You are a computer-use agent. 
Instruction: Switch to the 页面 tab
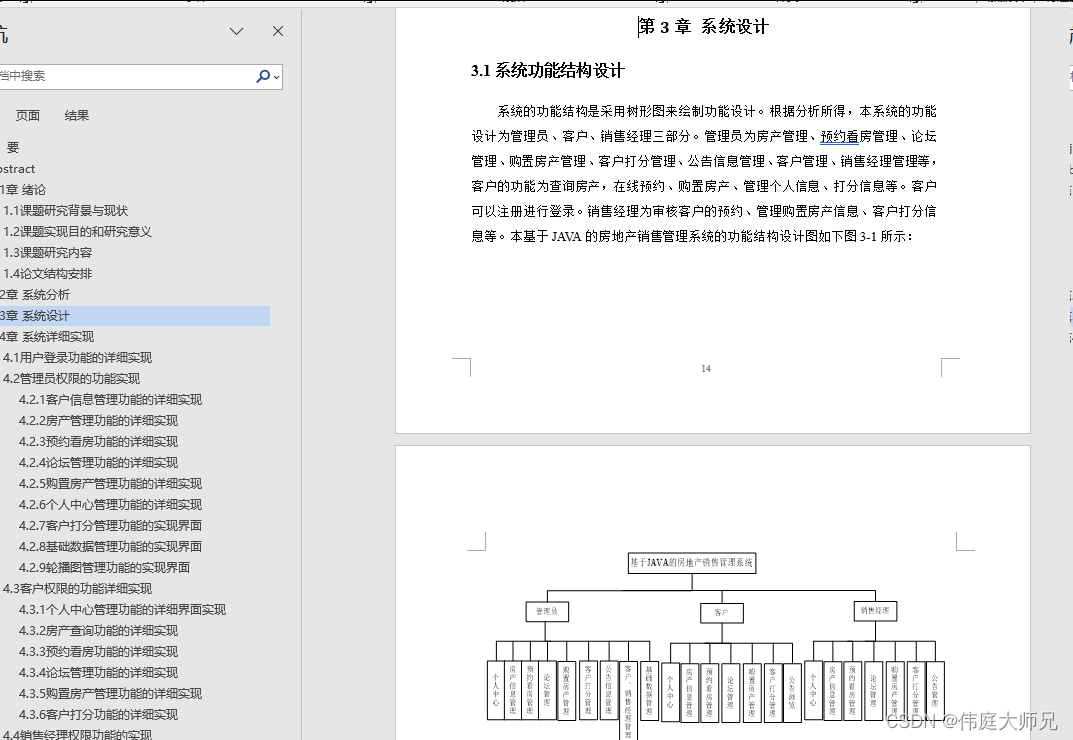tap(28, 115)
